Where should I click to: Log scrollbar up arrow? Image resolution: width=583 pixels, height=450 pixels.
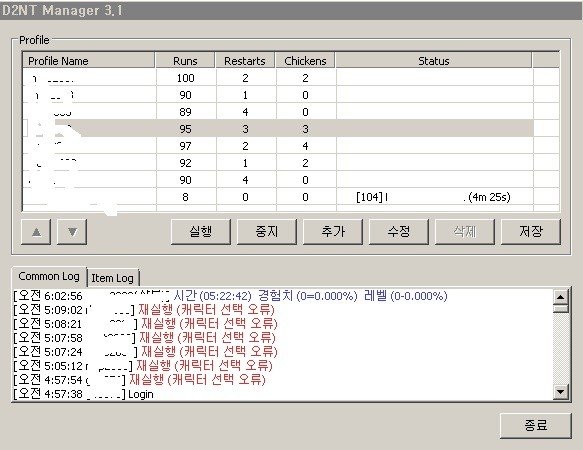click(560, 297)
